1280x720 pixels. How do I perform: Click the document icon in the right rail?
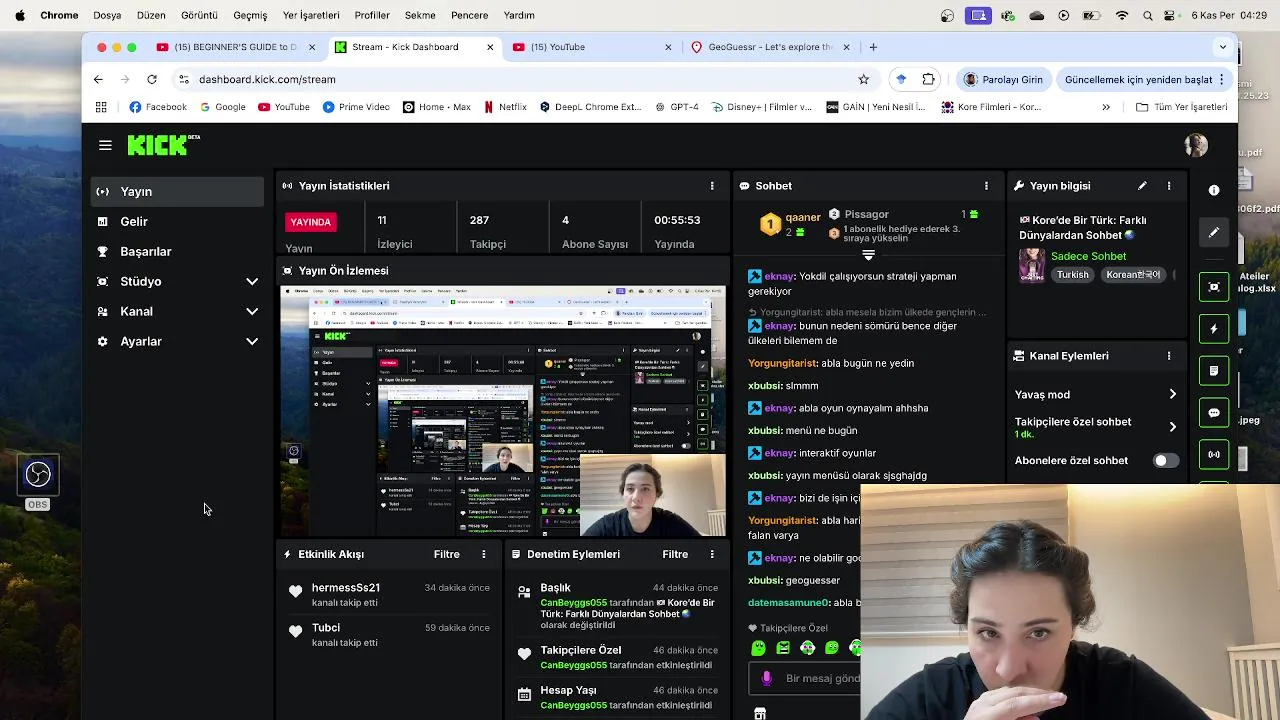click(1214, 371)
